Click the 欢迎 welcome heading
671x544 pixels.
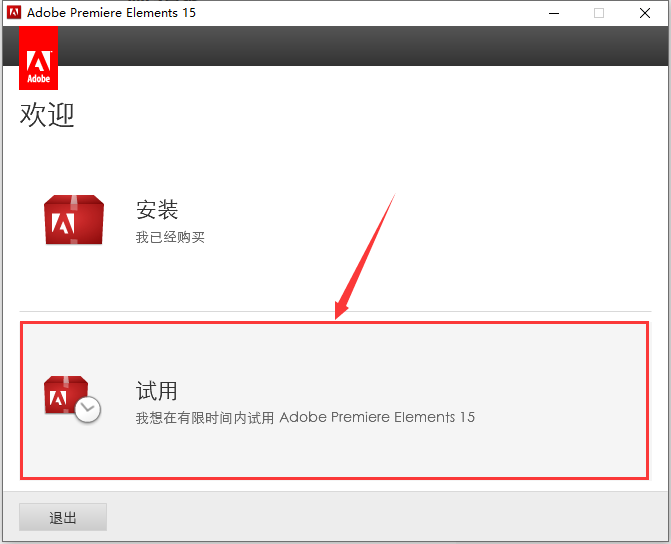[x=47, y=115]
